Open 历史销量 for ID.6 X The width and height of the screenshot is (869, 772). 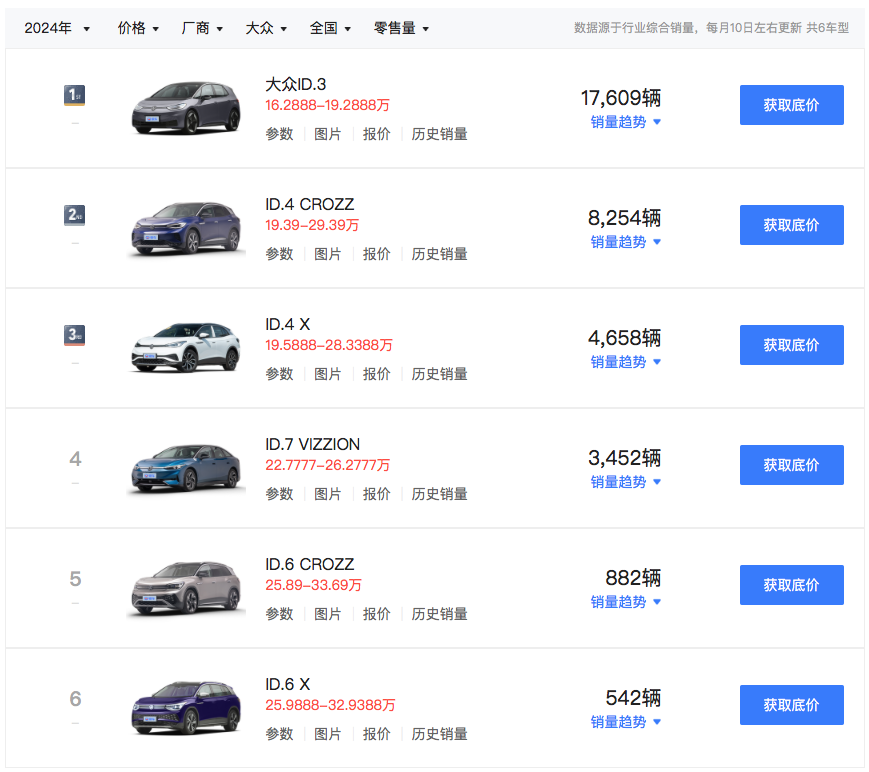439,734
